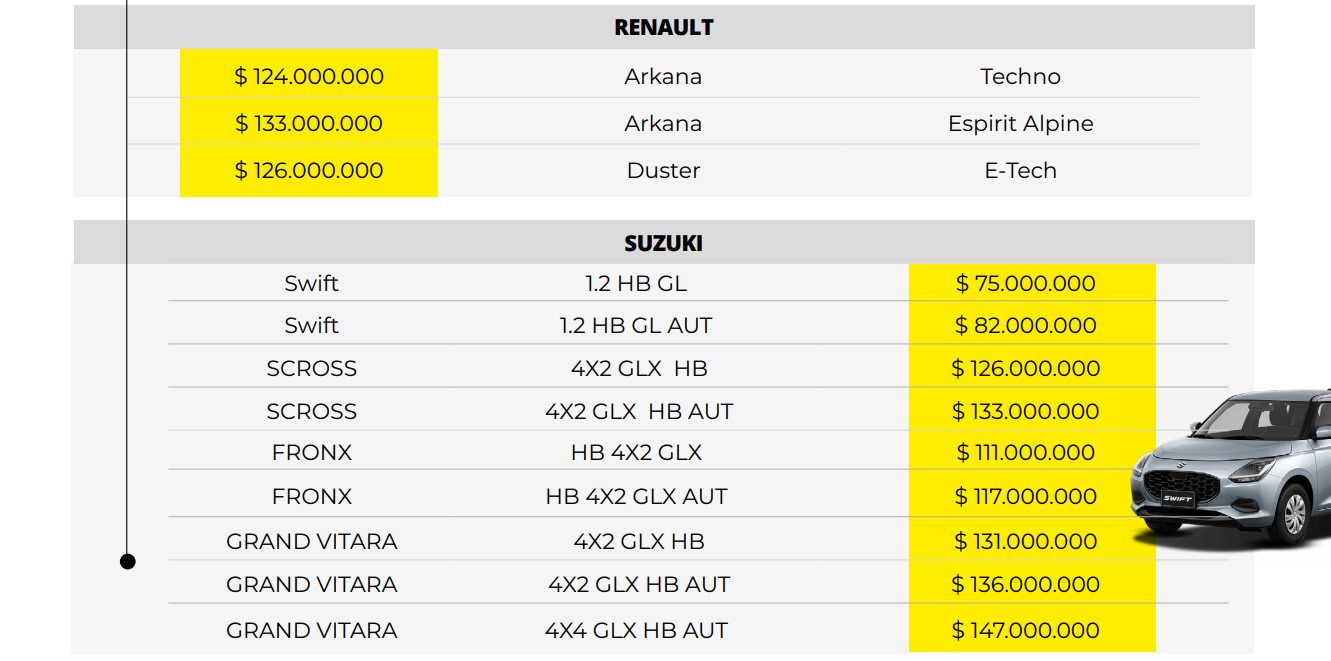Click the RENAULT section header
1331x661 pixels.
coord(663,27)
